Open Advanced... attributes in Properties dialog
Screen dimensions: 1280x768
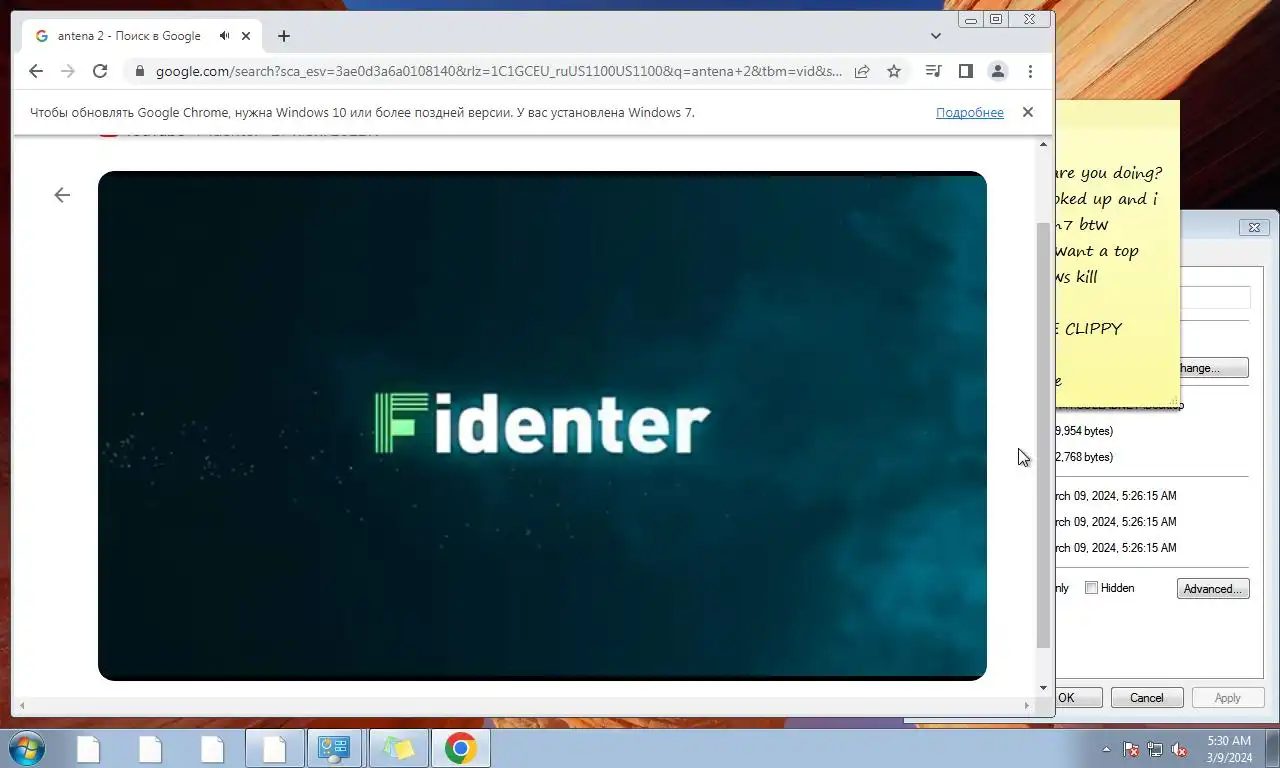(1213, 589)
